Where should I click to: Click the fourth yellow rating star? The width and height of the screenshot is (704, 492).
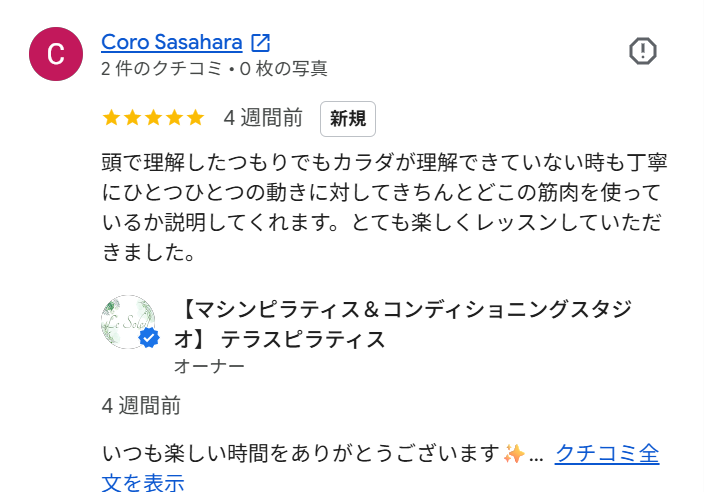[174, 118]
